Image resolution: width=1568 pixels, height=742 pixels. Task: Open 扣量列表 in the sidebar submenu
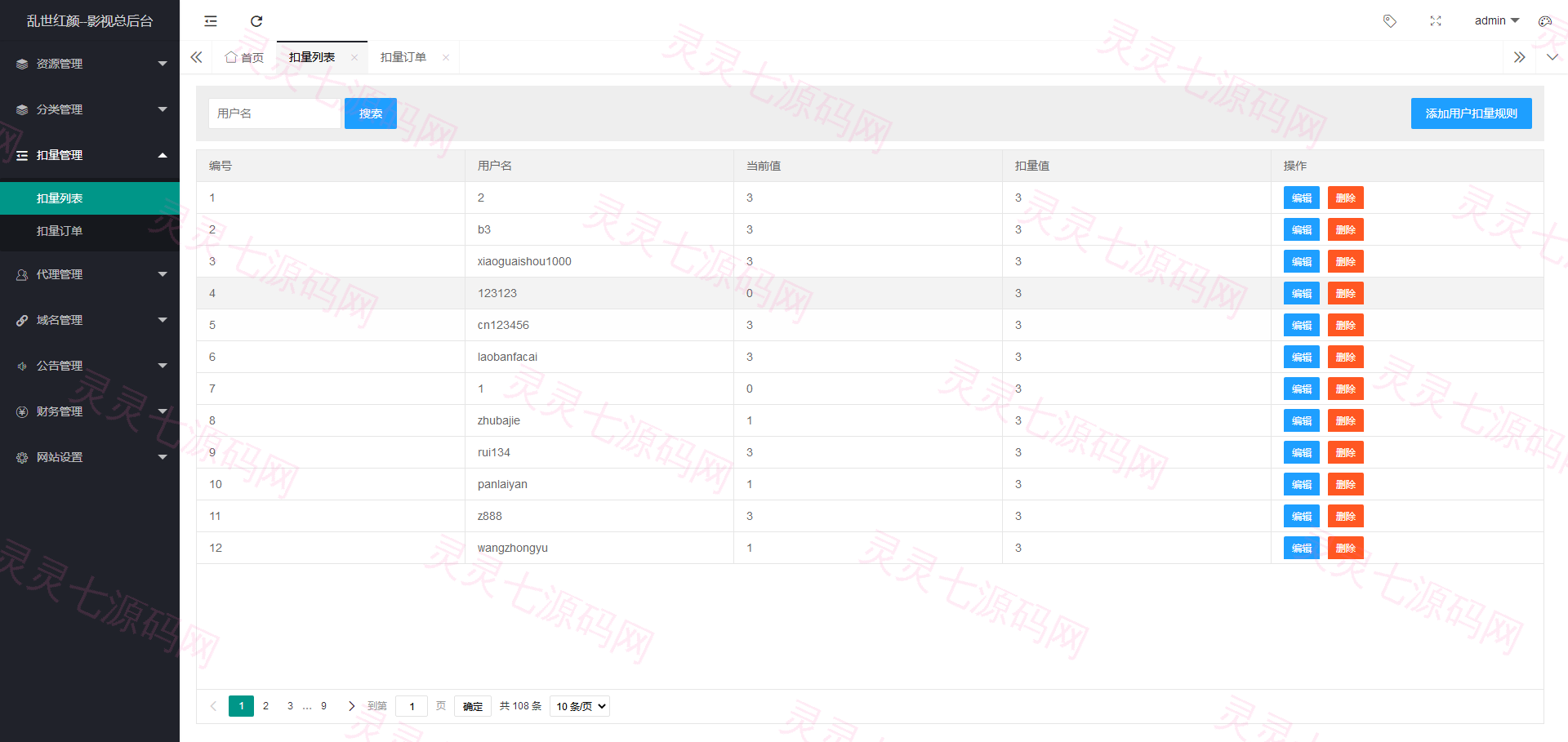90,198
